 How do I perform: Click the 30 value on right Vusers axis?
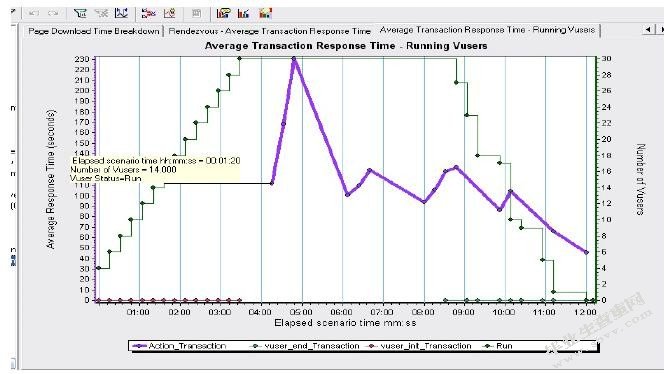[x=606, y=59]
